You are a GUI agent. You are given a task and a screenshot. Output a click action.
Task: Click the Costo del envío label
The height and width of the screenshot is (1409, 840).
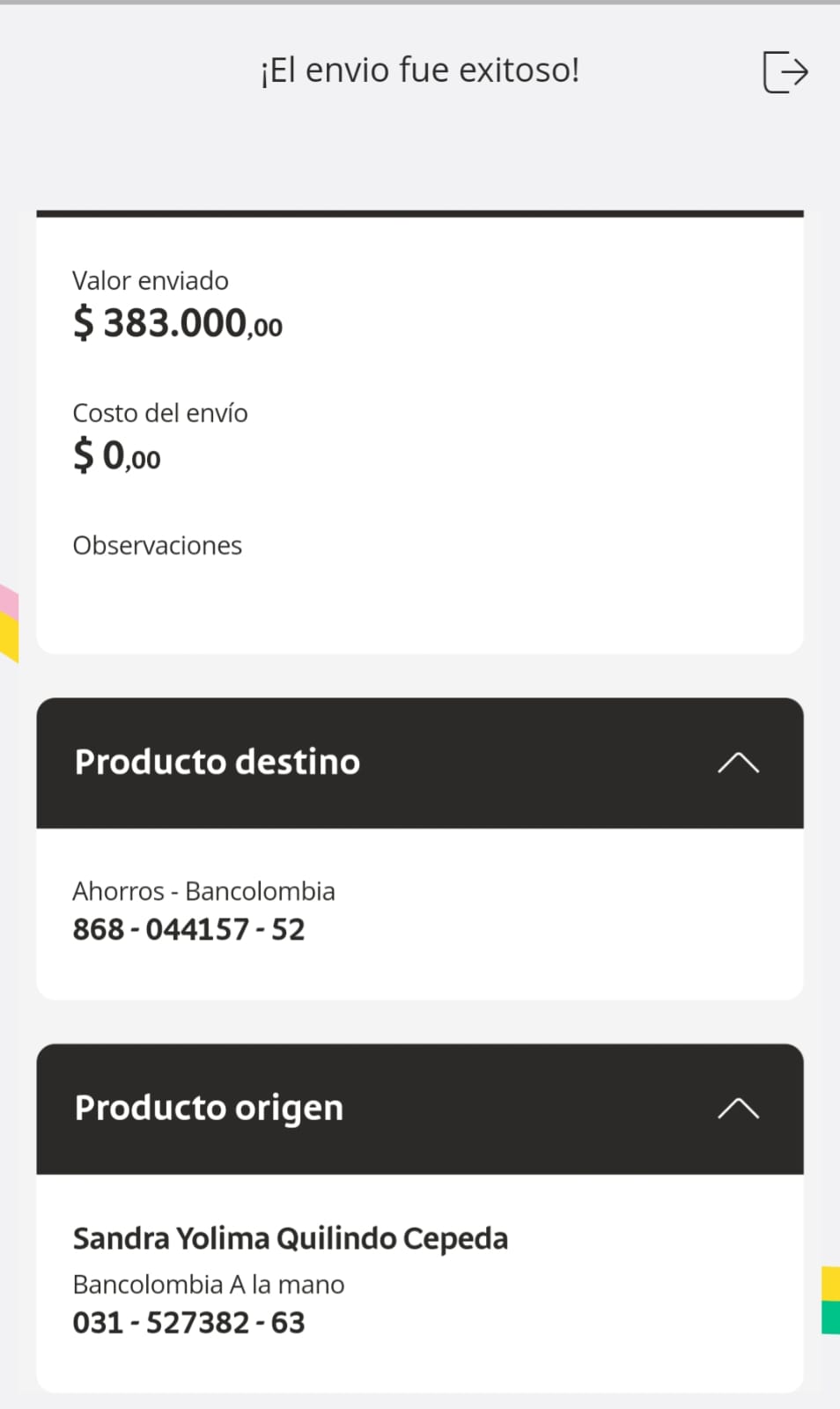point(160,413)
